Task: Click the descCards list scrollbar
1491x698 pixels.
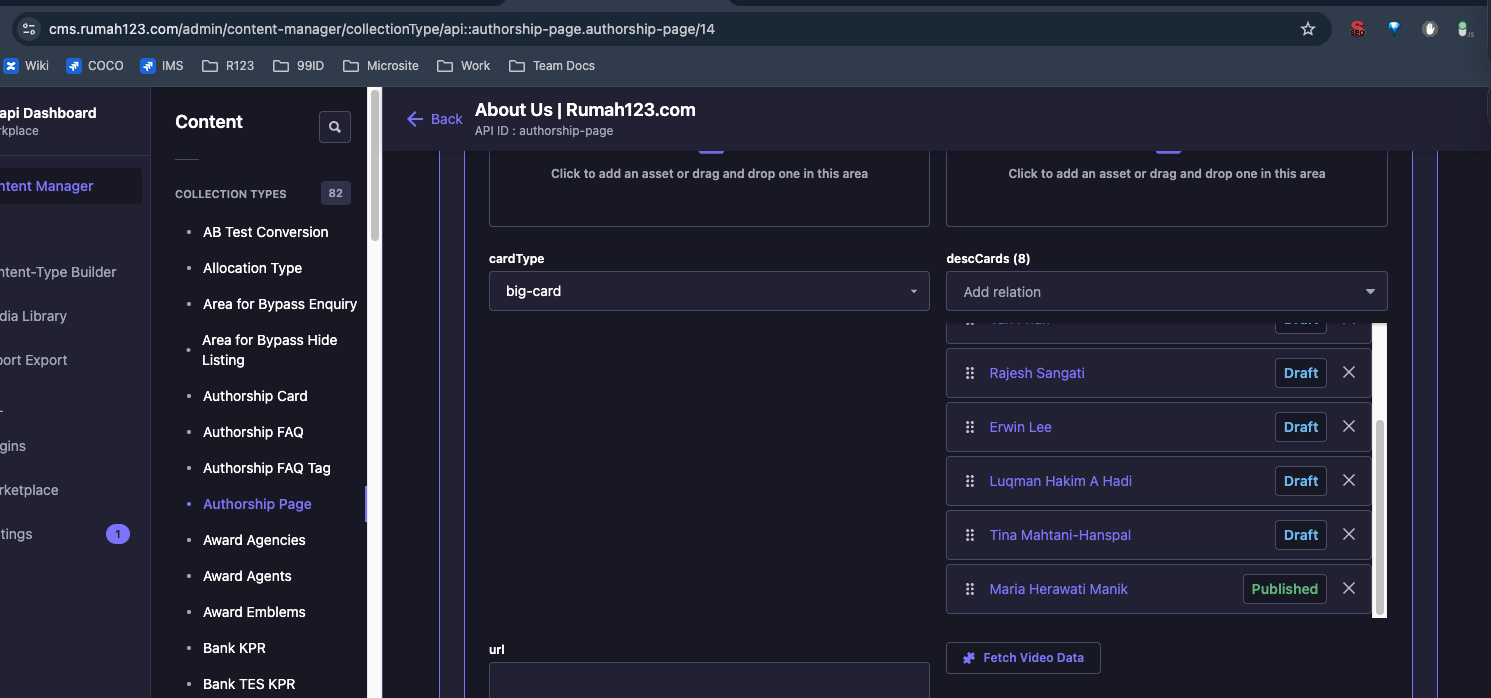Action: pos(1380,516)
